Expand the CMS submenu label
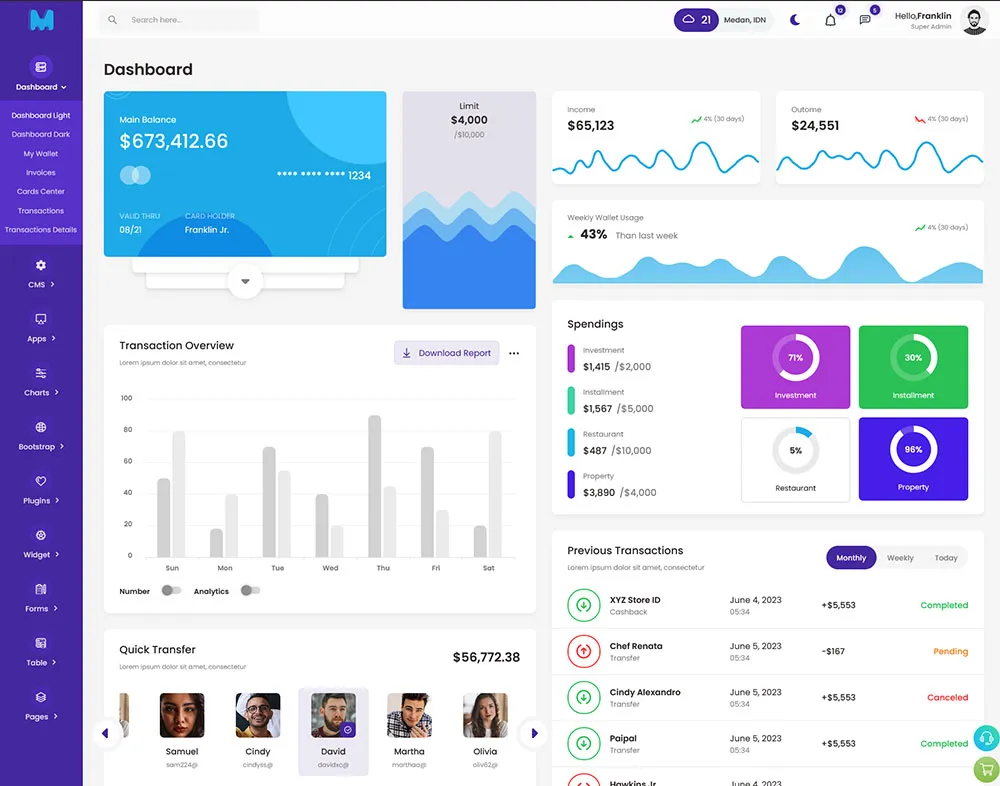Viewport: 1000px width, 786px height. (41, 285)
